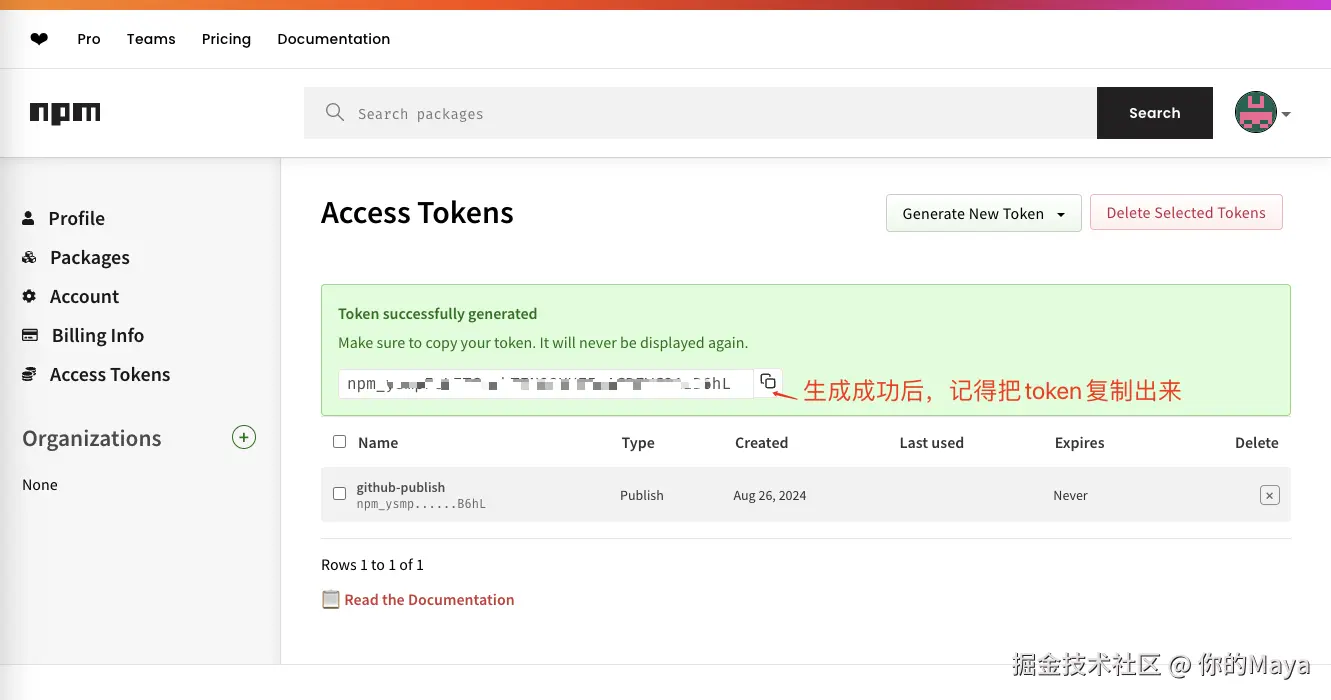Viewport: 1331px width, 700px height.
Task: Delete the github-publish token with the X button
Action: tap(1269, 495)
